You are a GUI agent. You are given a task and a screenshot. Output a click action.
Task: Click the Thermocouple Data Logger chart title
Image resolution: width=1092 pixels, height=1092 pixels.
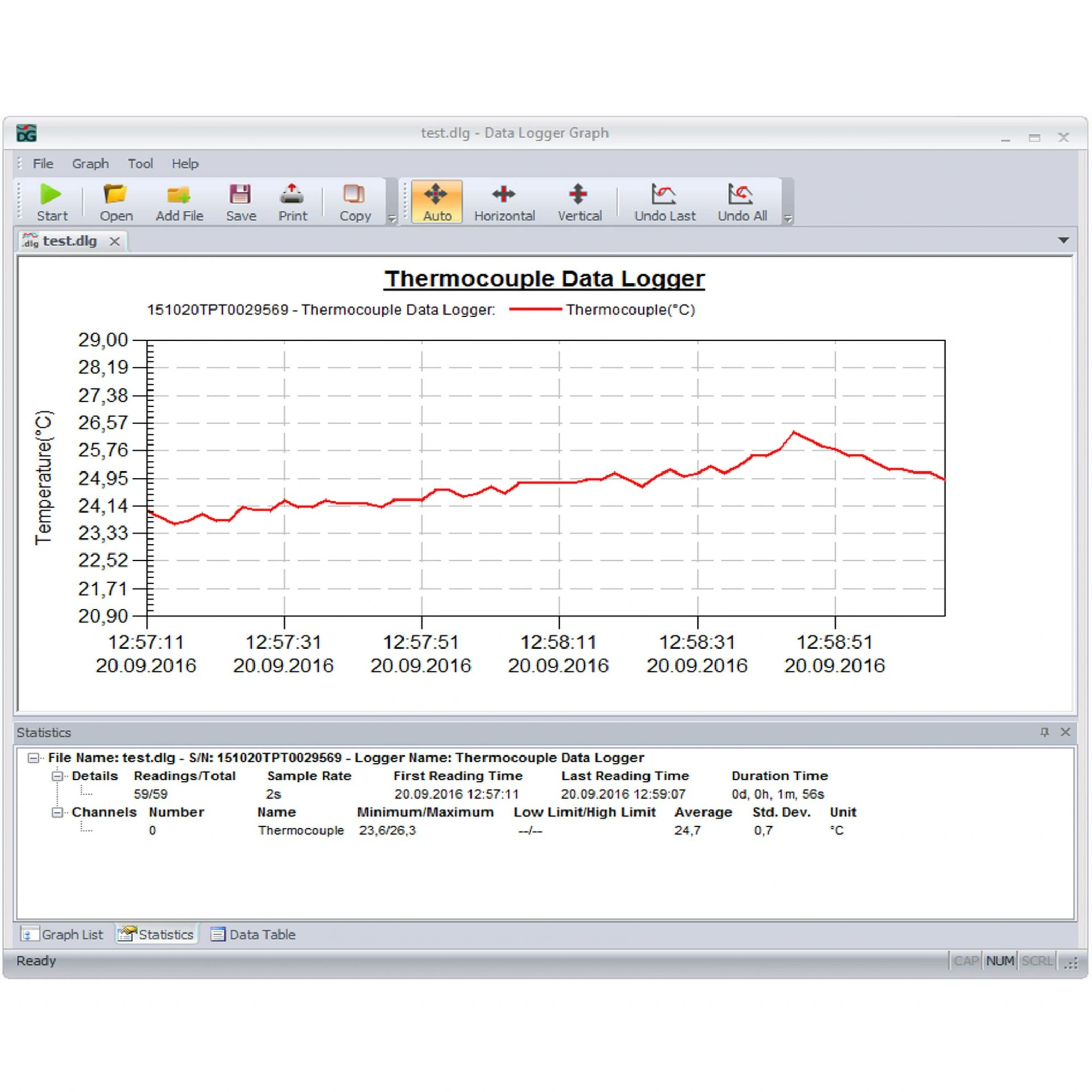544,278
